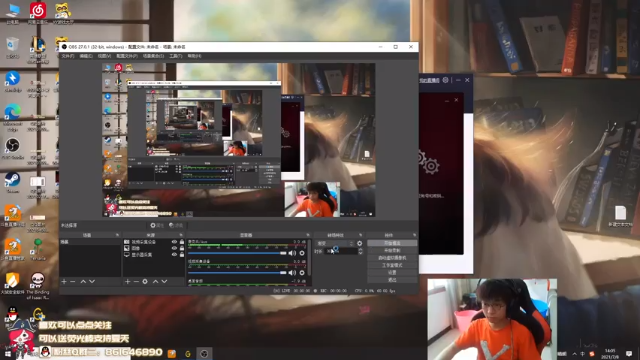Click the second mixer channel volume slider
The width and height of the screenshot is (640, 360).
237,273
